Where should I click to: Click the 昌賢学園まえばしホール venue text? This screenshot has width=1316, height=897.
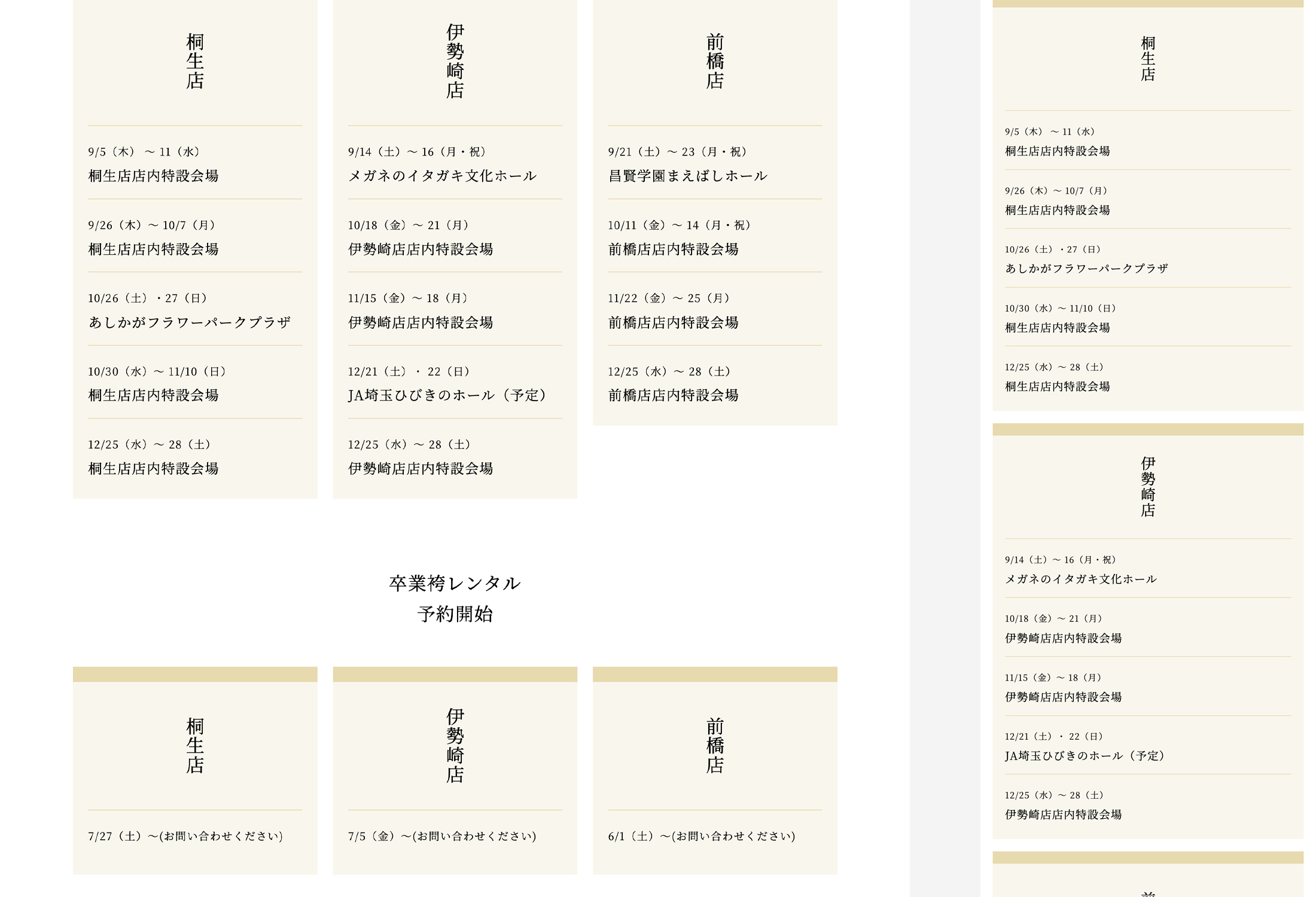687,176
